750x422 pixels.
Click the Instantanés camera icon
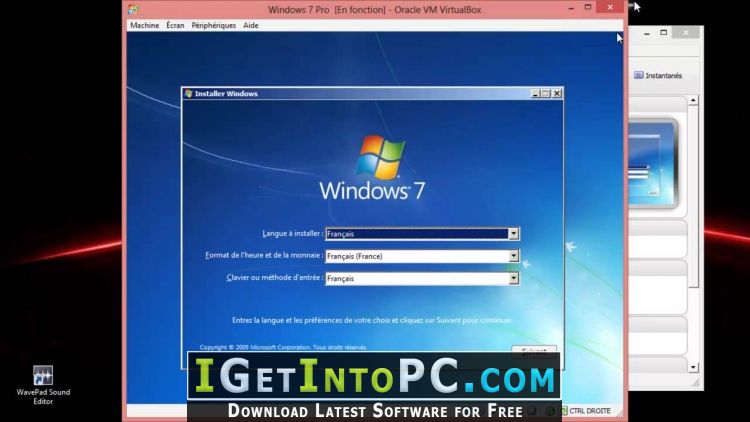pos(639,75)
